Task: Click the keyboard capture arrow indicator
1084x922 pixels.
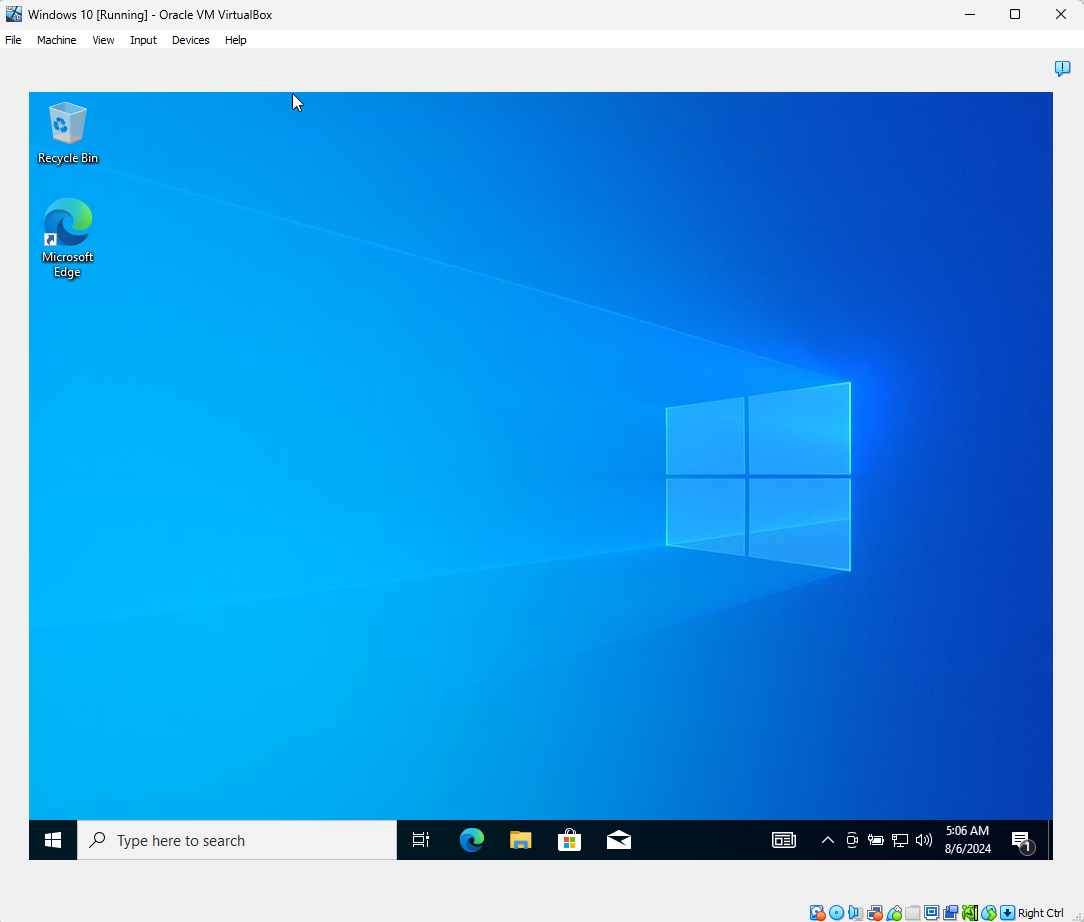Action: click(1008, 913)
